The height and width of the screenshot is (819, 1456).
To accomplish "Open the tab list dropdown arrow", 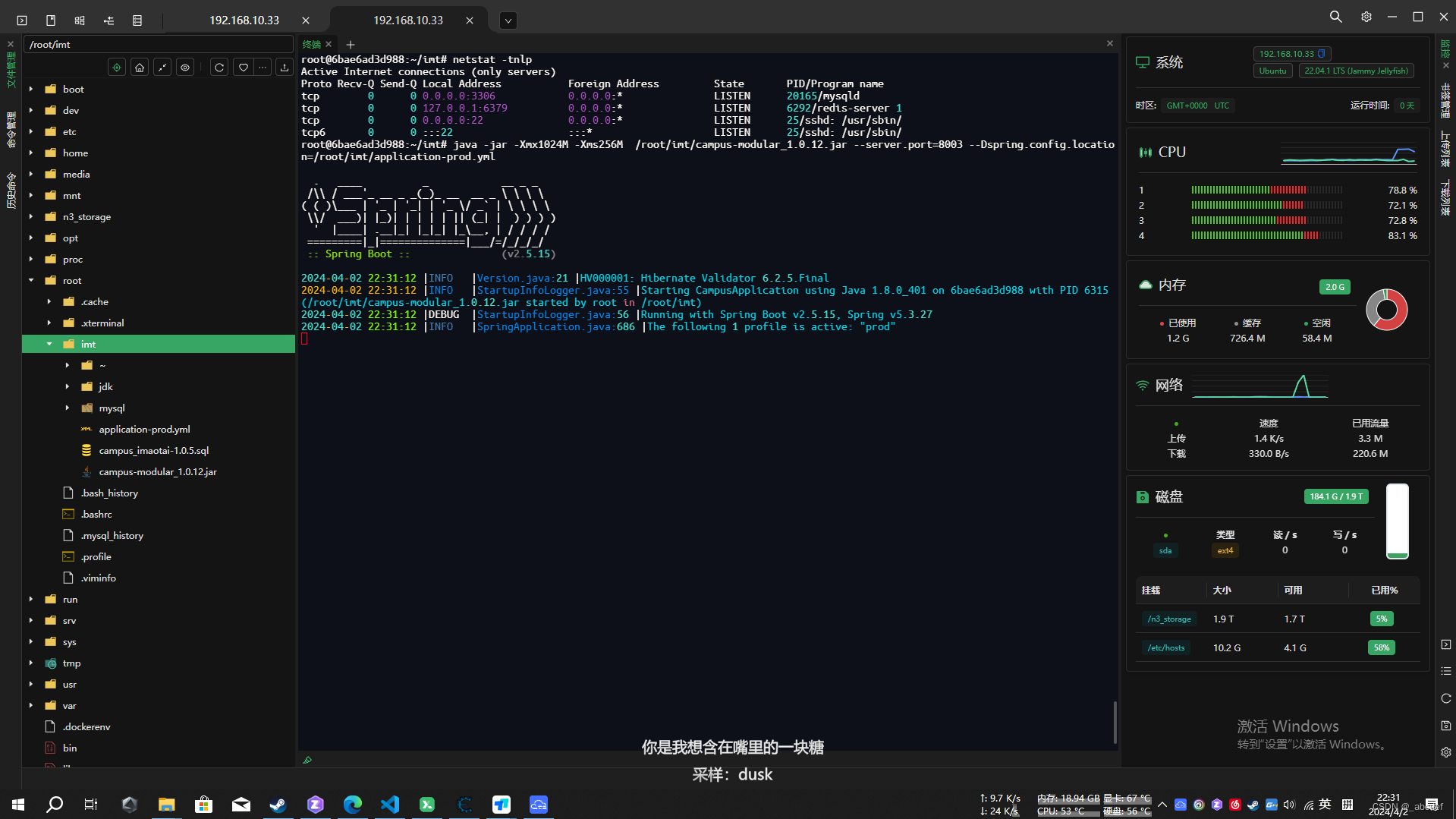I will 508,20.
